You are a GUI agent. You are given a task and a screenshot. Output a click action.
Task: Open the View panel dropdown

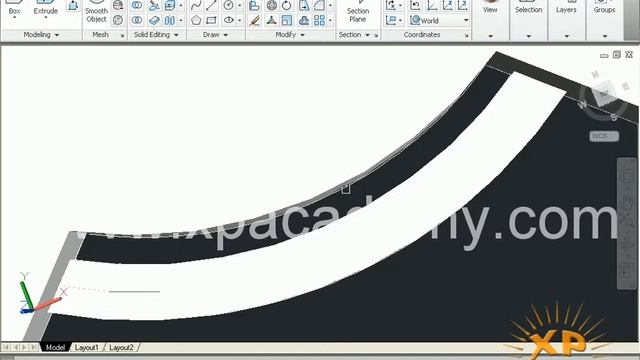coord(490,36)
